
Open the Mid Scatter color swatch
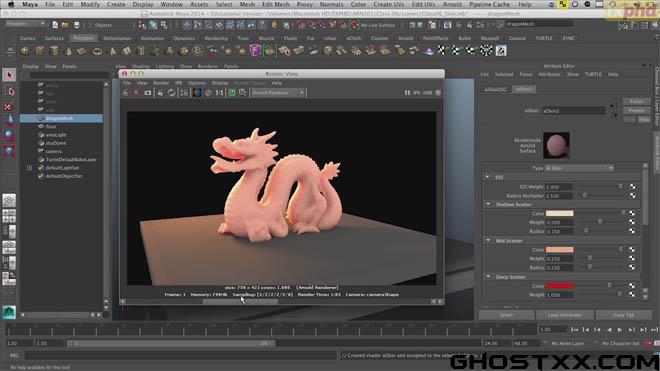click(559, 250)
